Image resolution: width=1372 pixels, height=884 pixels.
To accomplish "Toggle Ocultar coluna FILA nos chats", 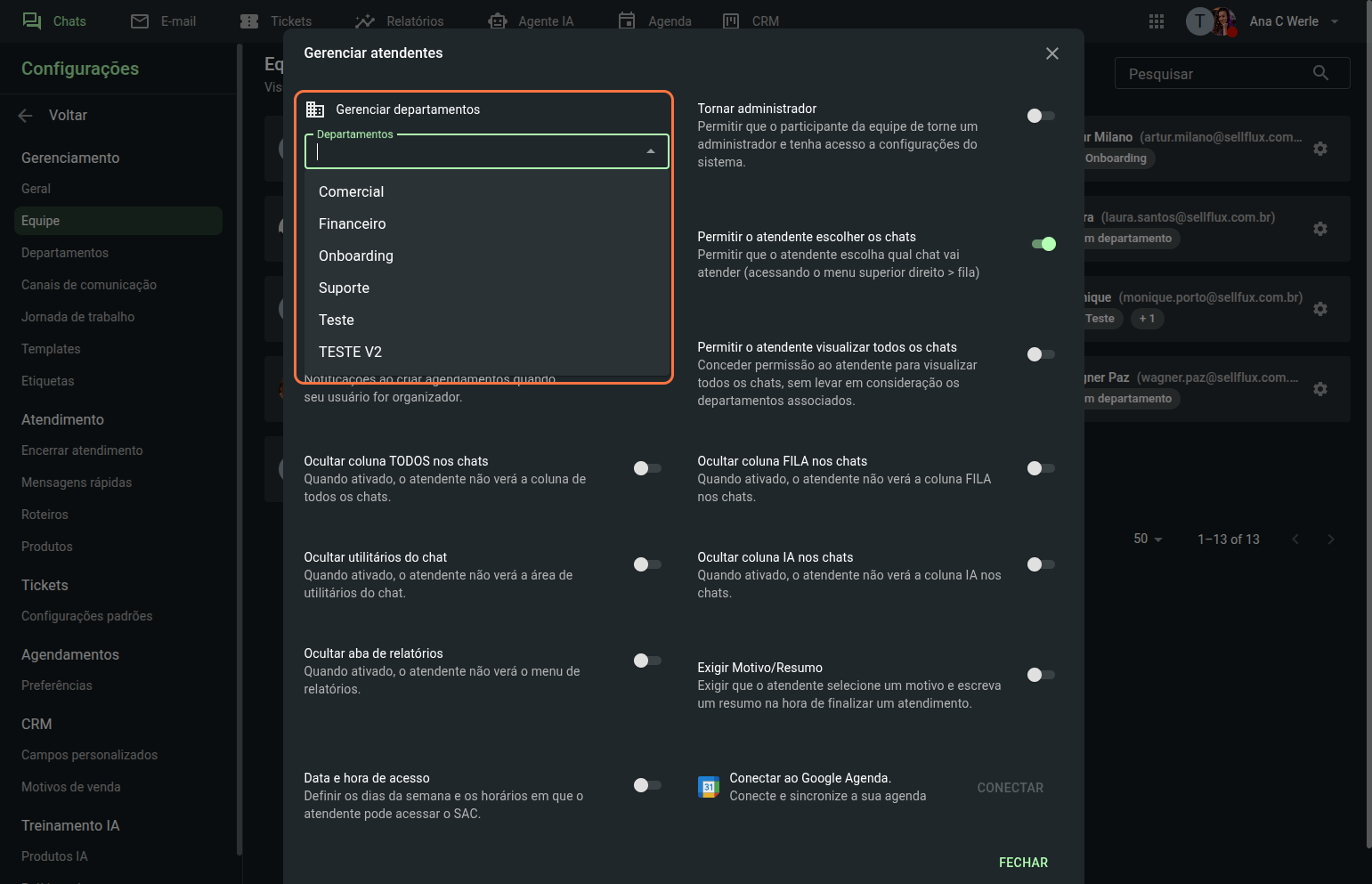I will click(x=1040, y=468).
